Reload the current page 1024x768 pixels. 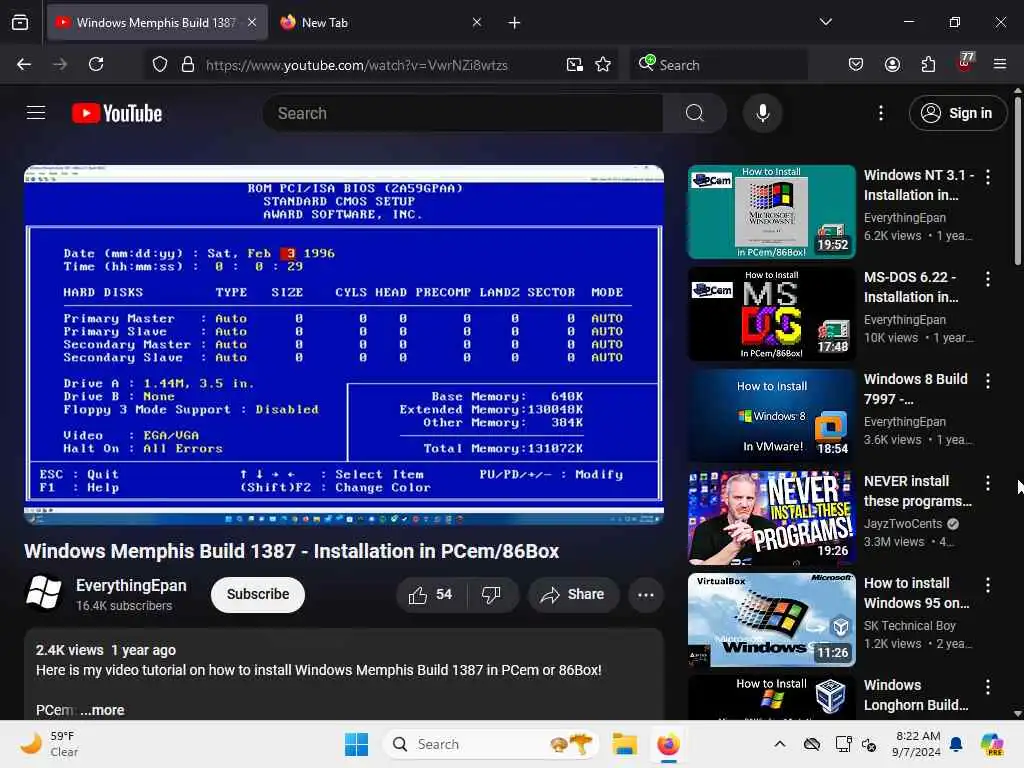point(96,64)
